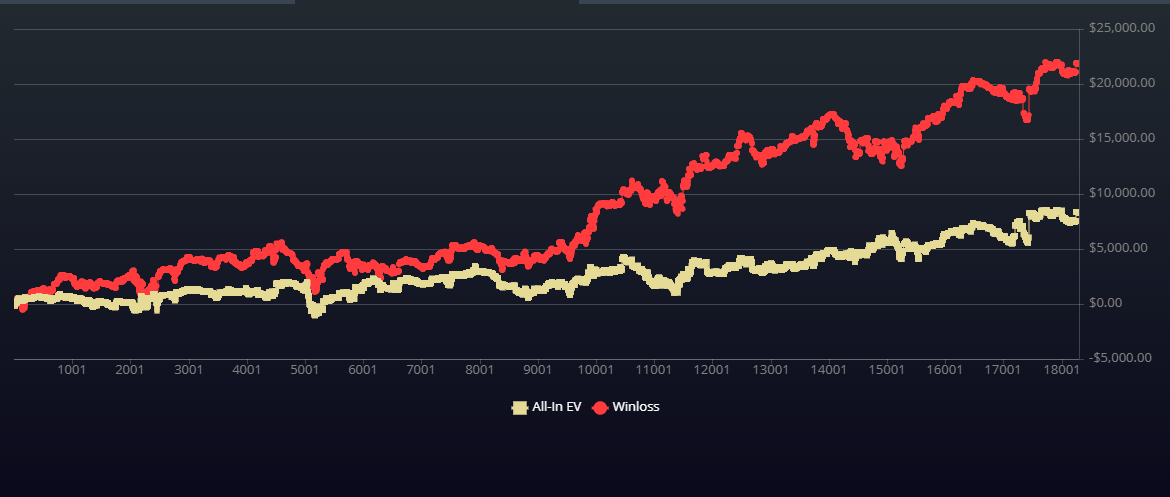Click the 8001 x-axis tick label
Image resolution: width=1170 pixels, height=497 pixels.
coord(480,369)
